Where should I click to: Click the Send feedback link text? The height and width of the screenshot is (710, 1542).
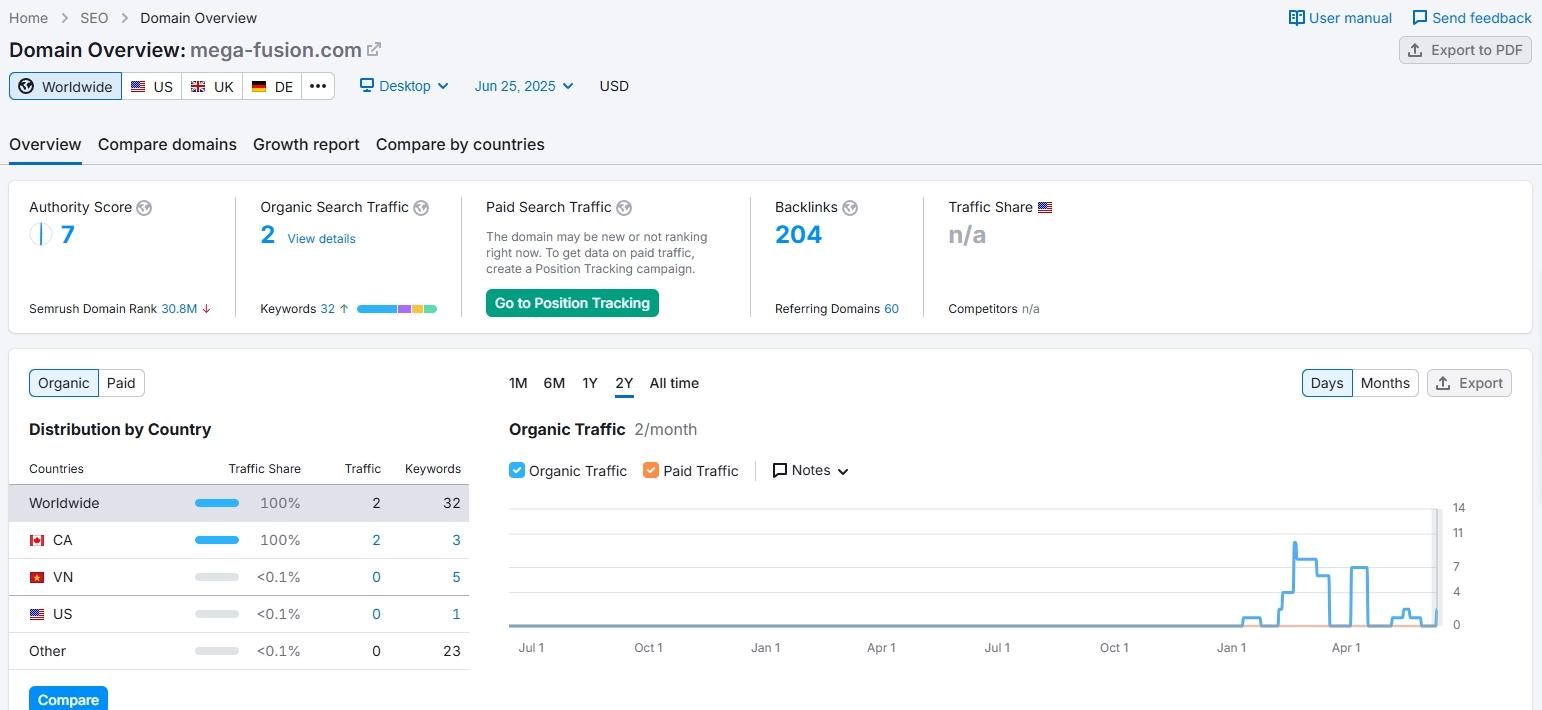1482,18
